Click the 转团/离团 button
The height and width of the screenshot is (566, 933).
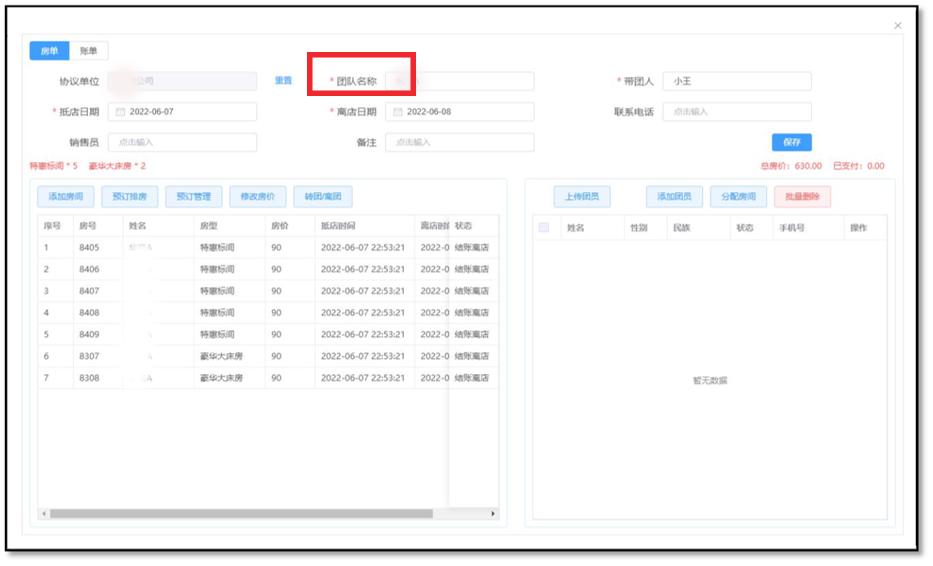tap(323, 196)
